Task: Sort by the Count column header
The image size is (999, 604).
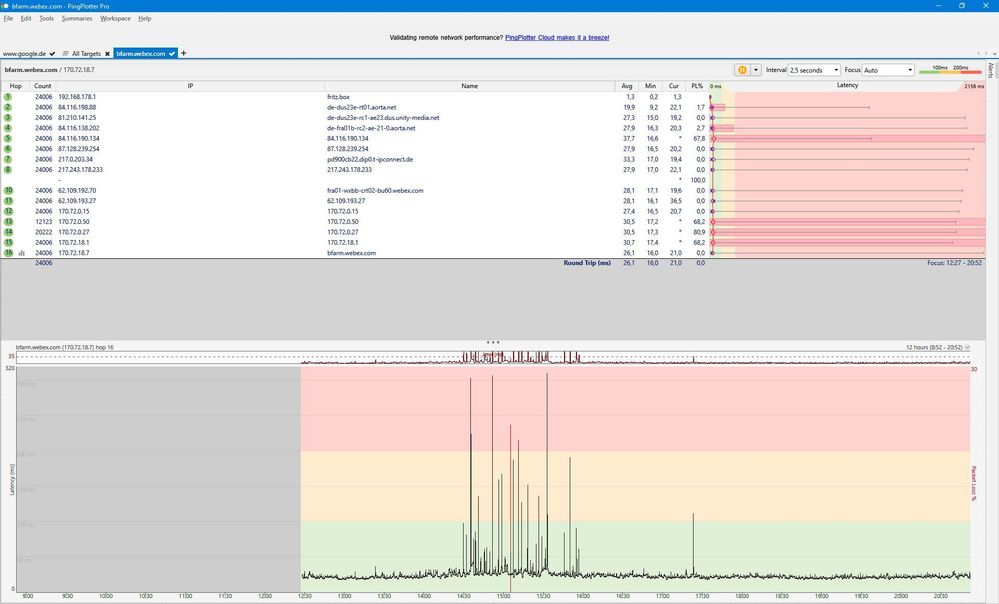Action: pos(43,86)
